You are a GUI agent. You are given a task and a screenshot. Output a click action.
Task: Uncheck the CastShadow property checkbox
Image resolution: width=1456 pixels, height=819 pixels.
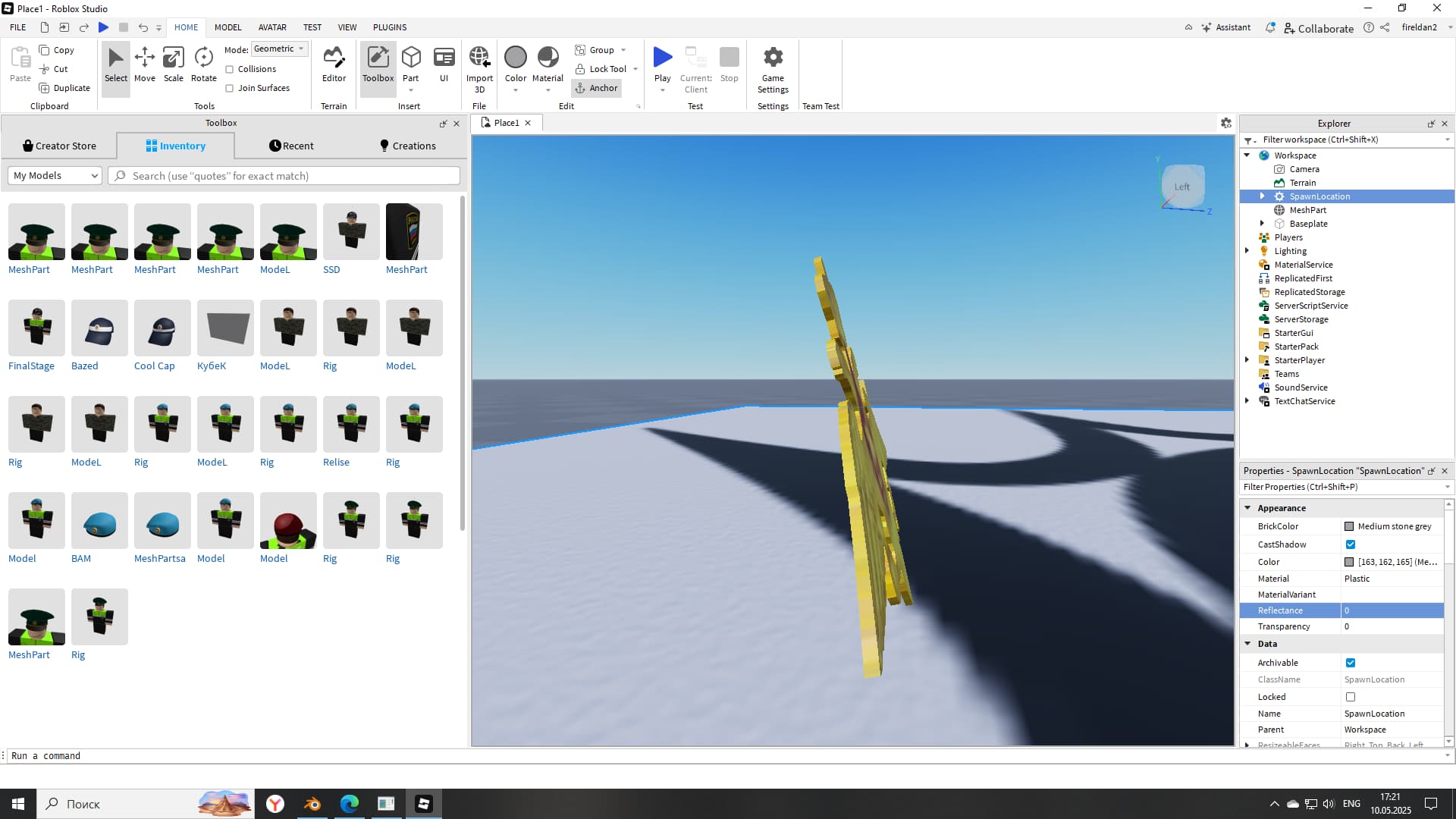click(1351, 544)
